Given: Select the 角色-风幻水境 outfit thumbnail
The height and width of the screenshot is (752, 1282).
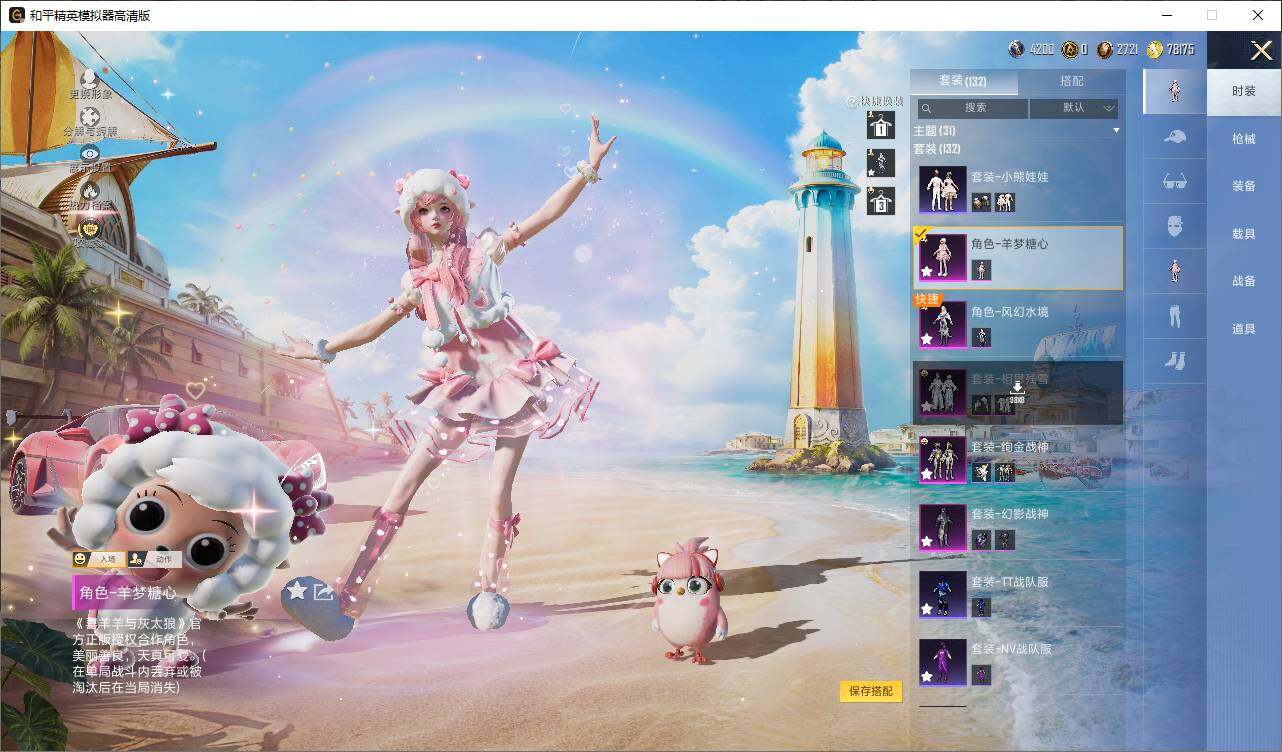Looking at the screenshot, I should [x=943, y=325].
